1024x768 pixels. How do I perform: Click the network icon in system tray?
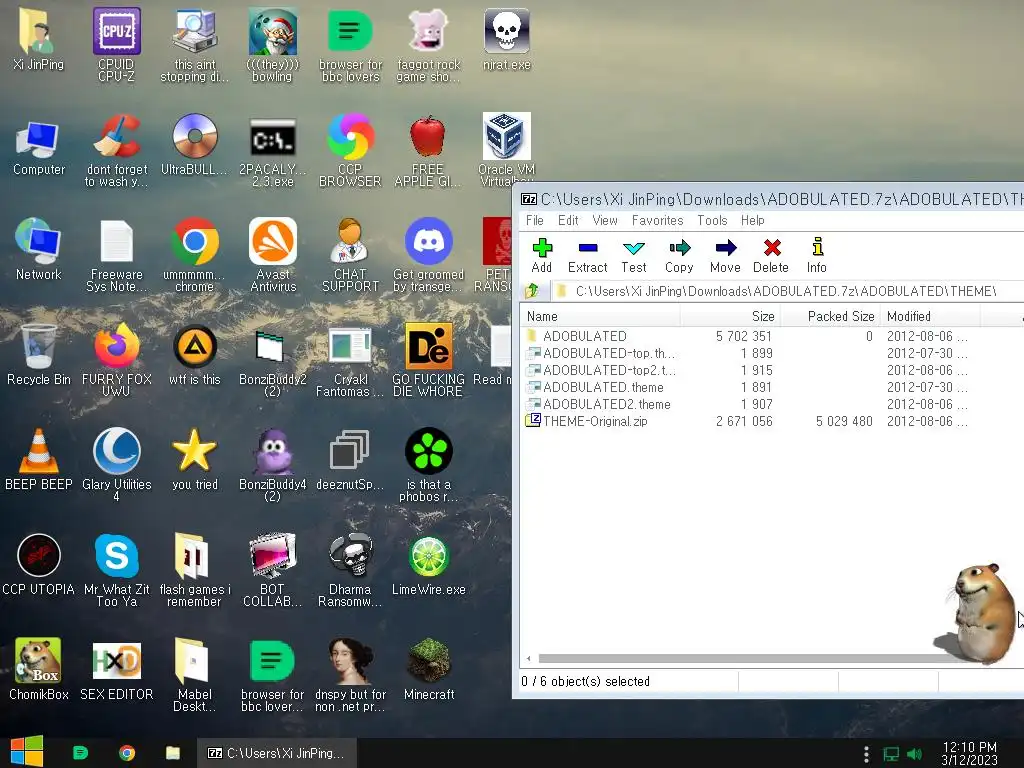tap(891, 754)
